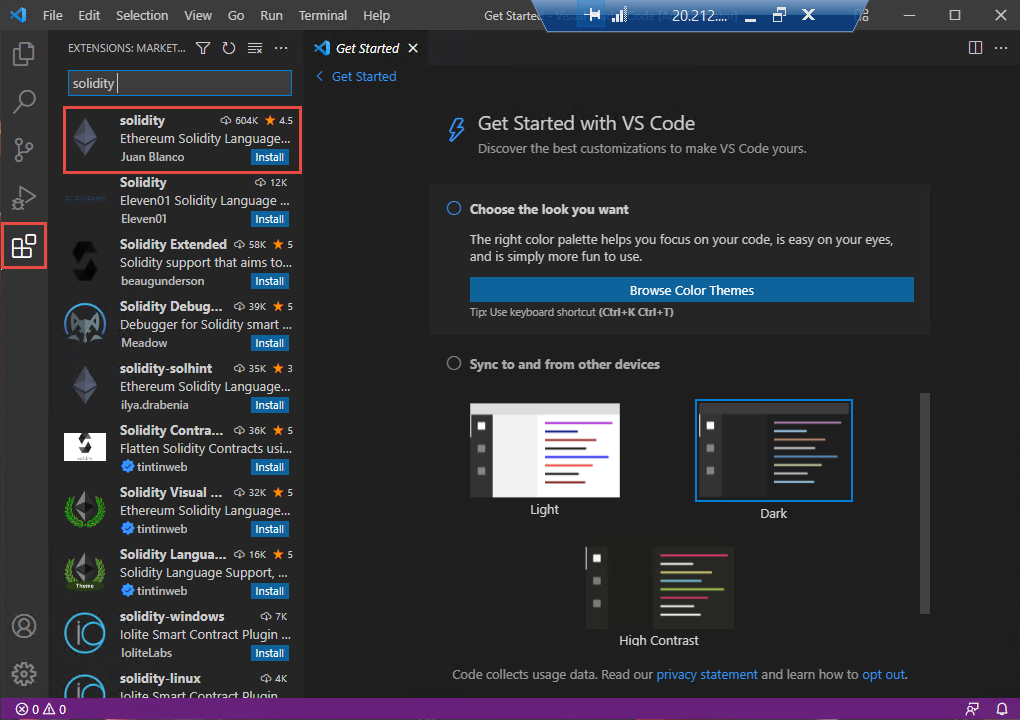Select 'Sync to and from other devices' radio
1020x720 pixels.
point(454,364)
